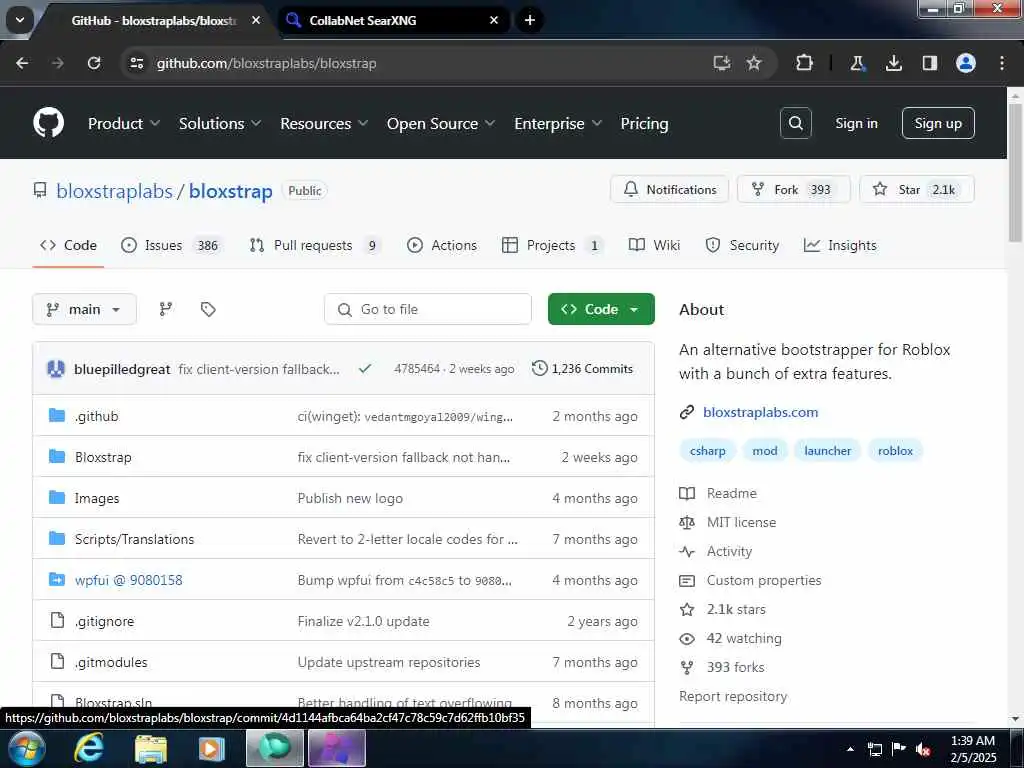The width and height of the screenshot is (1024, 768).
Task: Click bluepilledgreat's avatar image
Action: 56,369
